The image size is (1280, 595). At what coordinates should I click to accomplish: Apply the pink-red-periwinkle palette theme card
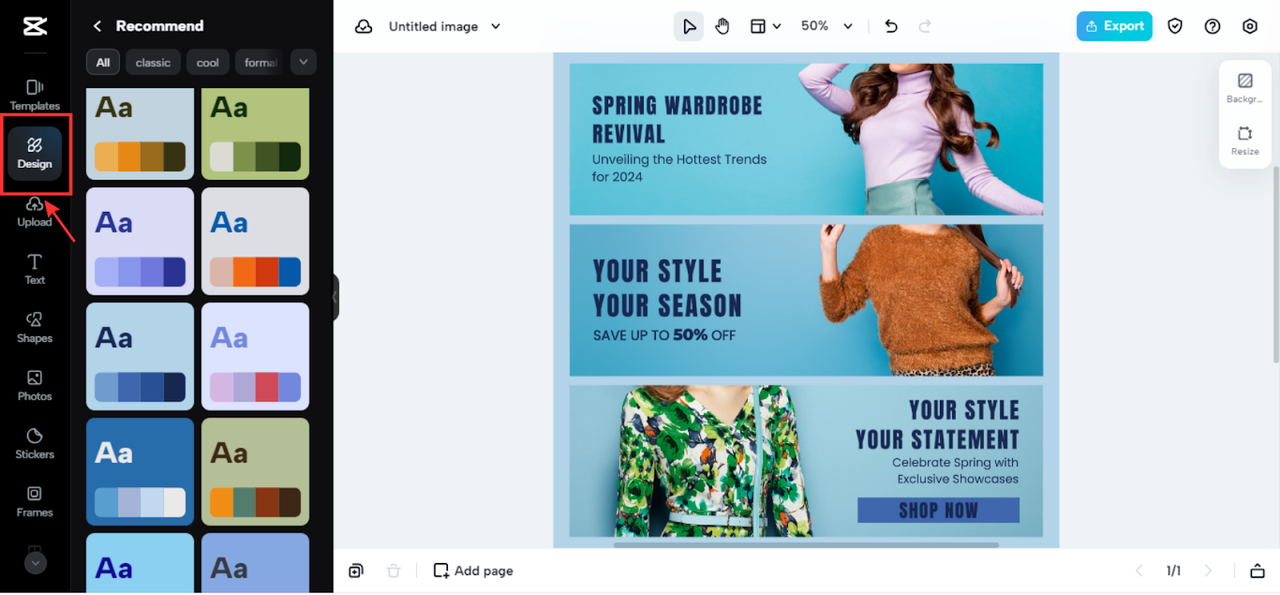pos(255,356)
